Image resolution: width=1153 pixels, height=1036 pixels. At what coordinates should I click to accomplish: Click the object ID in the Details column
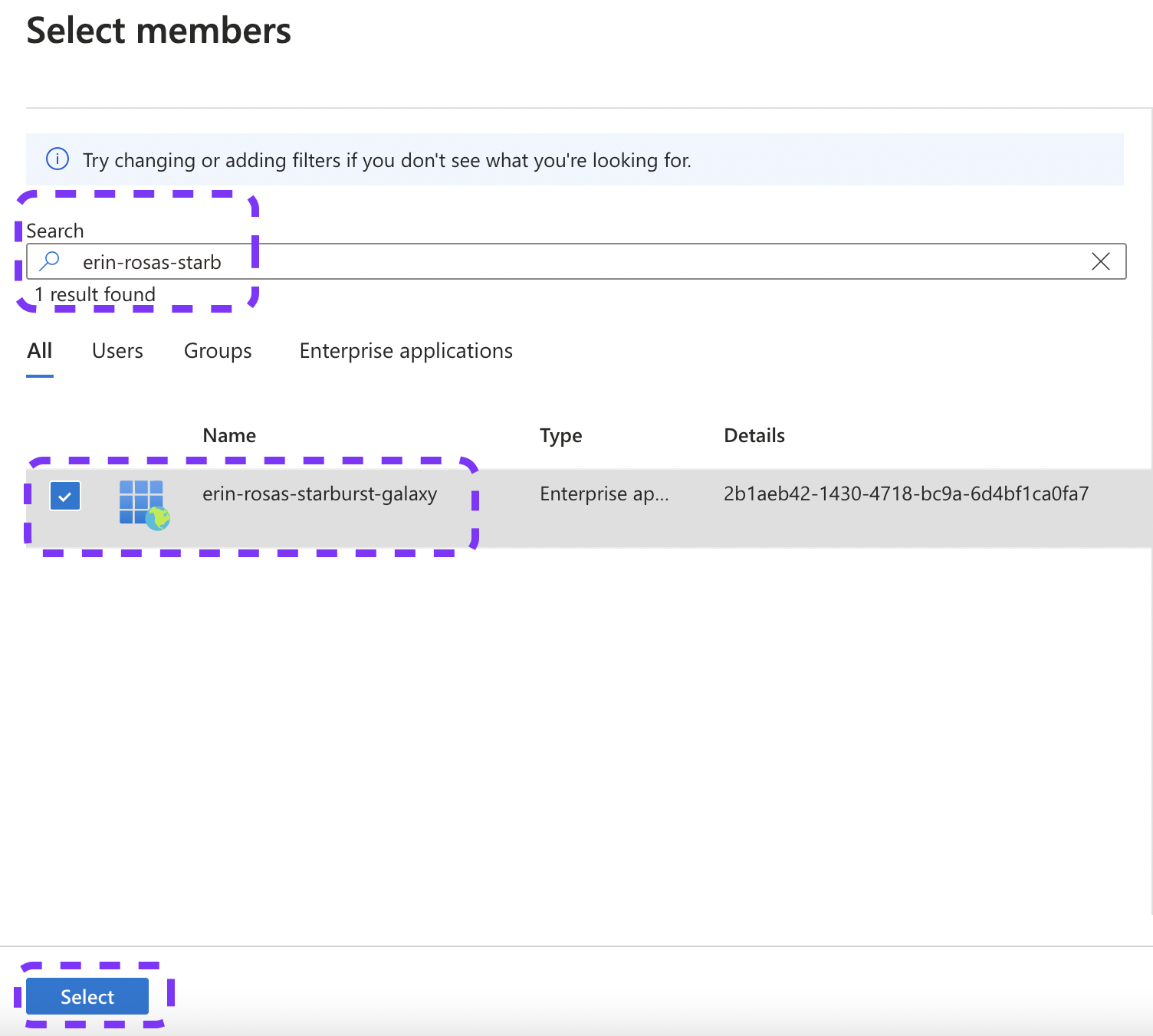coord(906,494)
